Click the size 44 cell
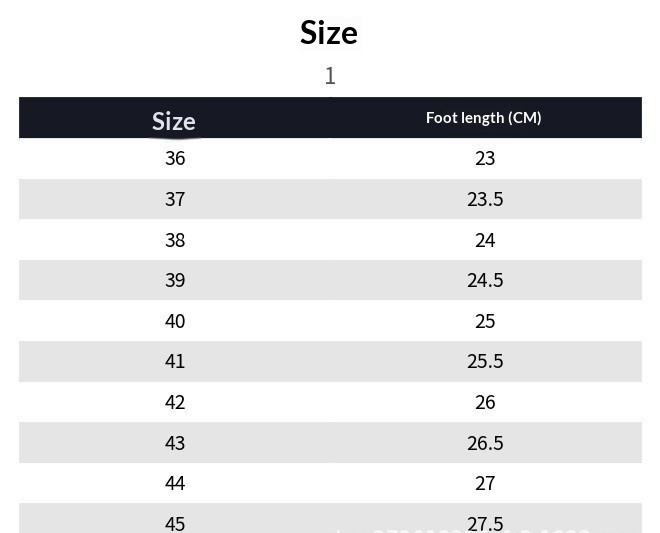This screenshot has width=660, height=533. click(175, 483)
